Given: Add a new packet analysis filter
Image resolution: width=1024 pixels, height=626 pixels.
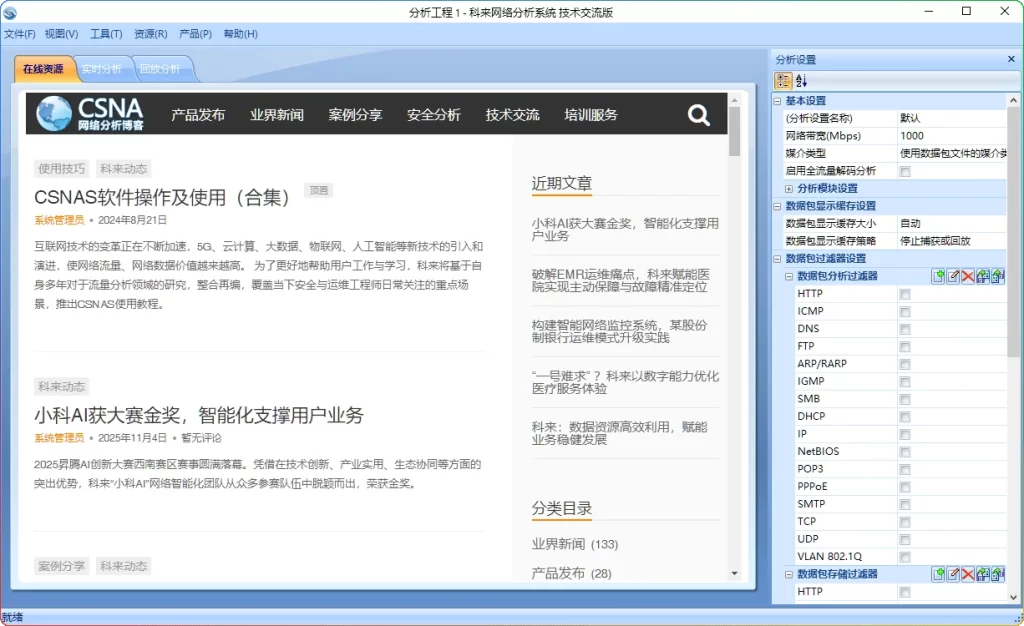Looking at the screenshot, I should click(x=938, y=275).
